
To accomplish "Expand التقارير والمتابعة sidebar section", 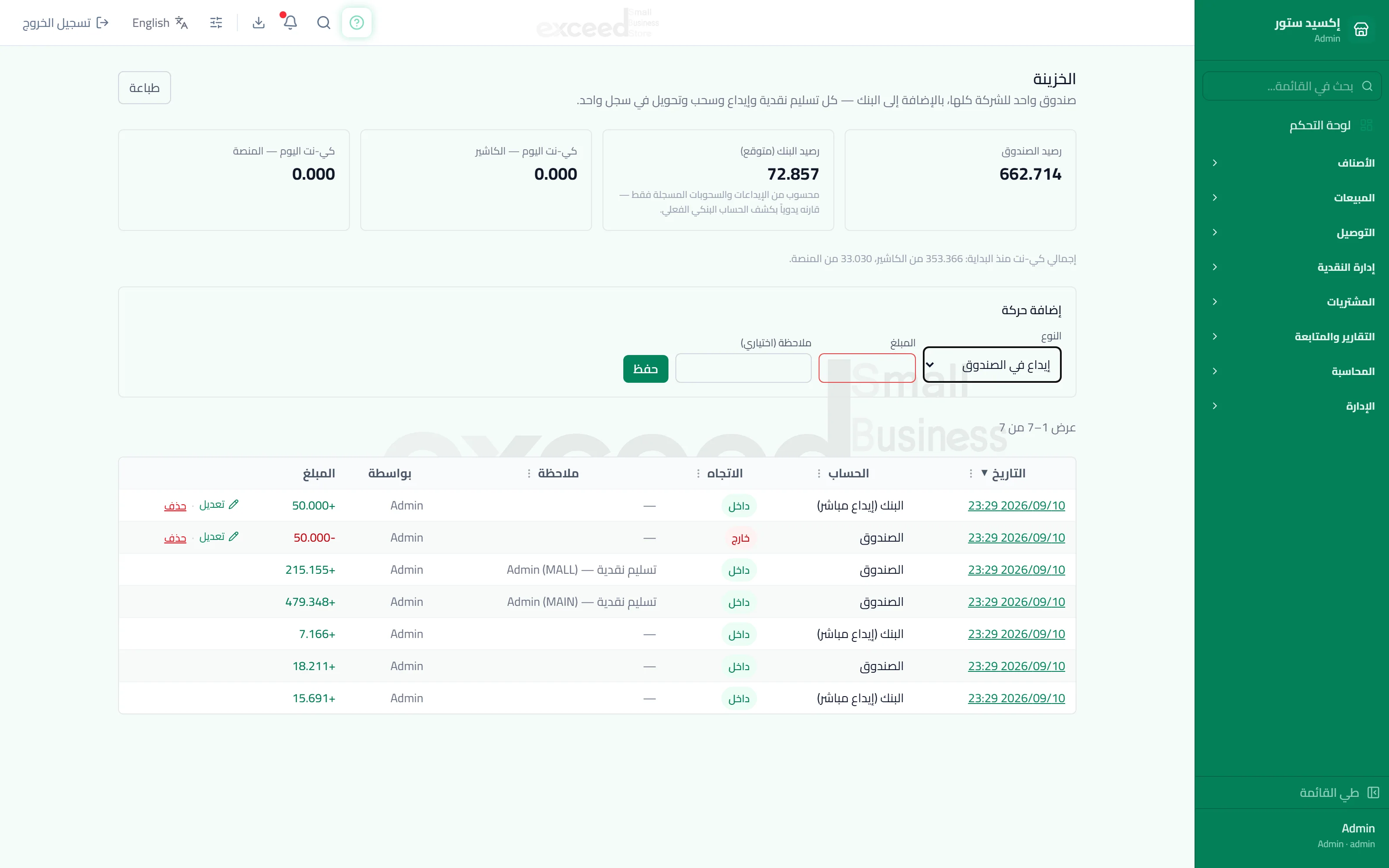I will pos(1291,336).
